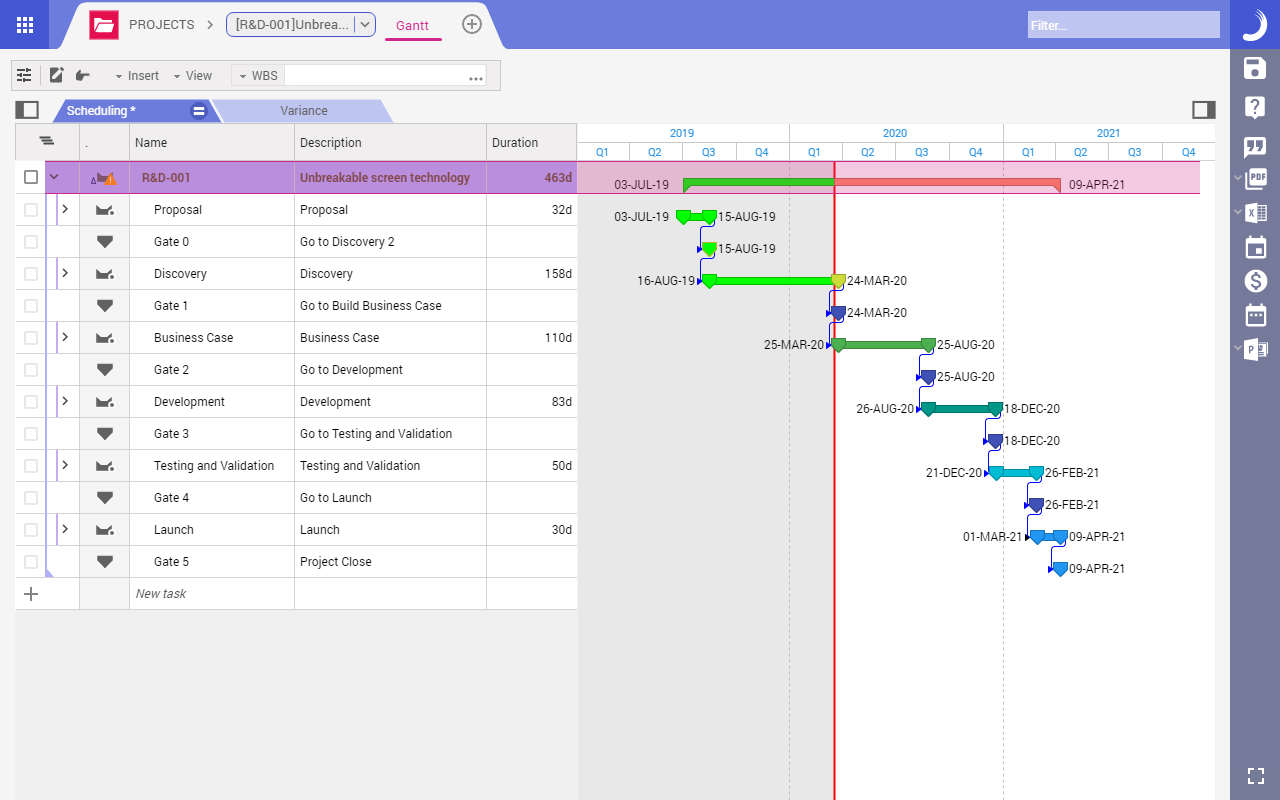Check the Proposal row checkbox
Viewport: 1280px width, 800px height.
tap(31, 210)
